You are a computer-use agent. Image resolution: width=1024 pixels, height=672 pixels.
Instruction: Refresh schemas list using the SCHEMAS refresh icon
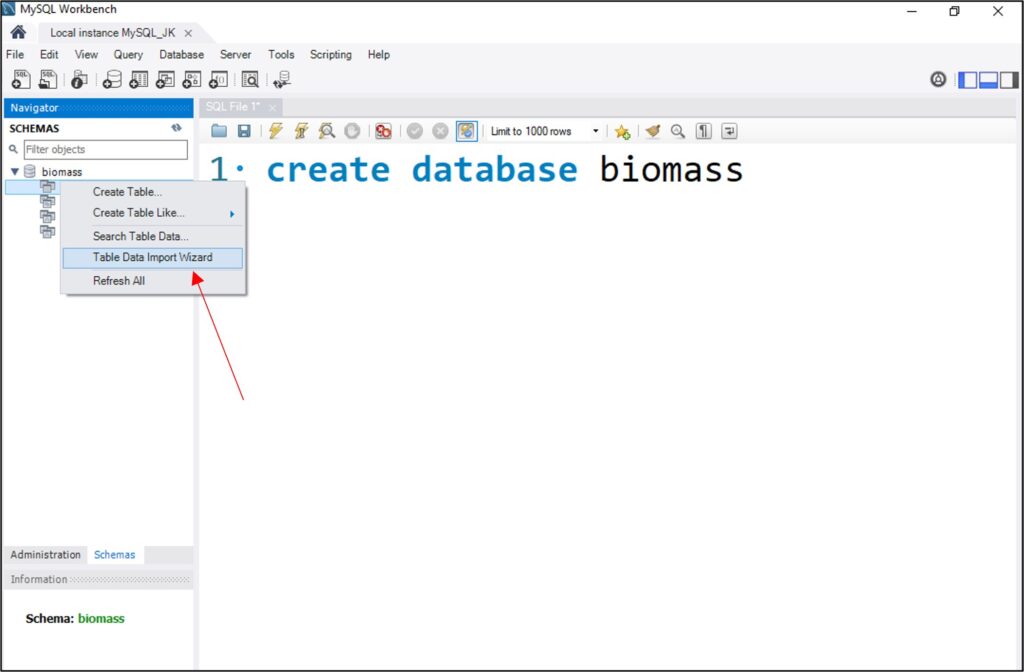(x=177, y=128)
